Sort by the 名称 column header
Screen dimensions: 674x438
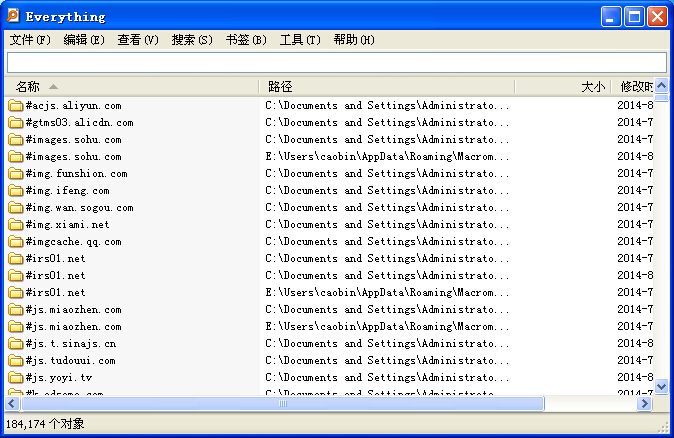pos(132,87)
